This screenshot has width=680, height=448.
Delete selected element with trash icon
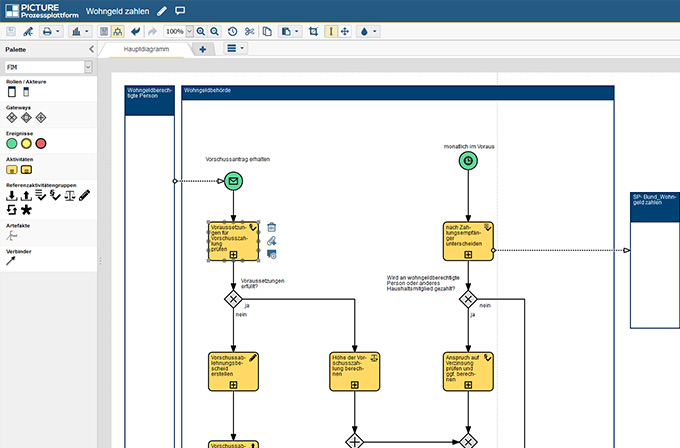pyautogui.click(x=271, y=227)
